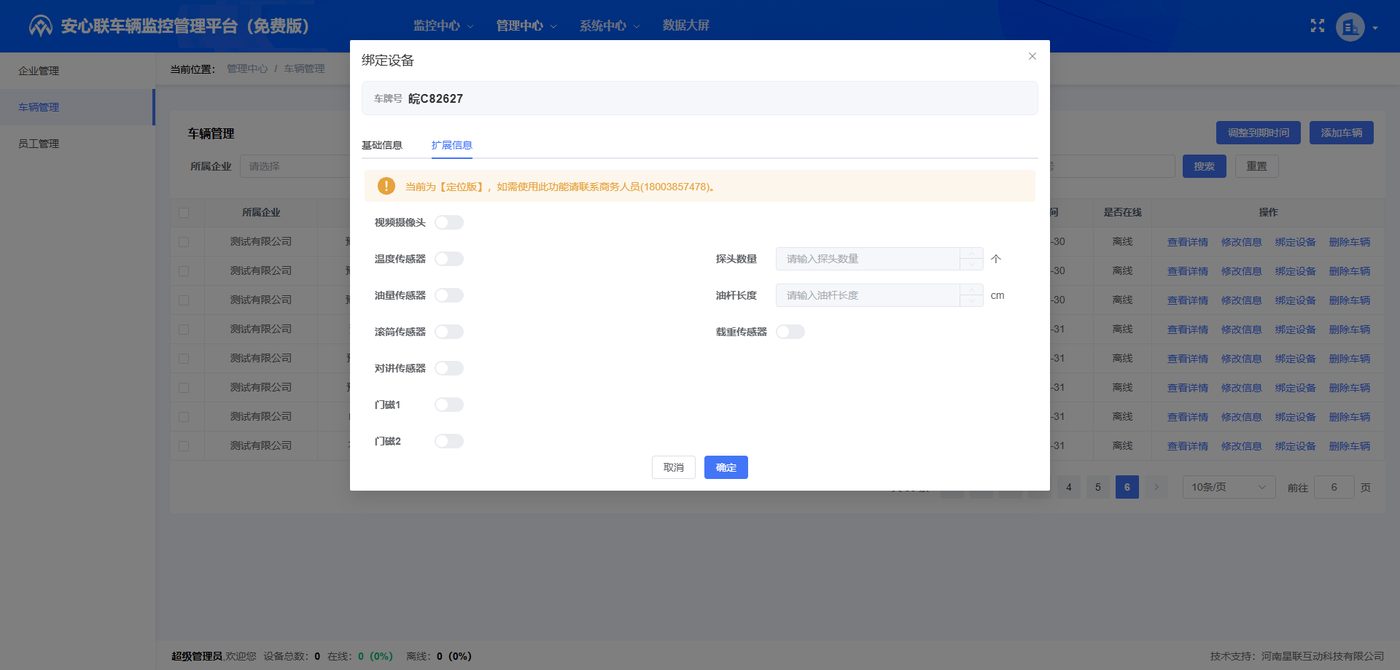This screenshot has height=670, width=1400.
Task: Click the 所属企业 column header
Action: (261, 212)
